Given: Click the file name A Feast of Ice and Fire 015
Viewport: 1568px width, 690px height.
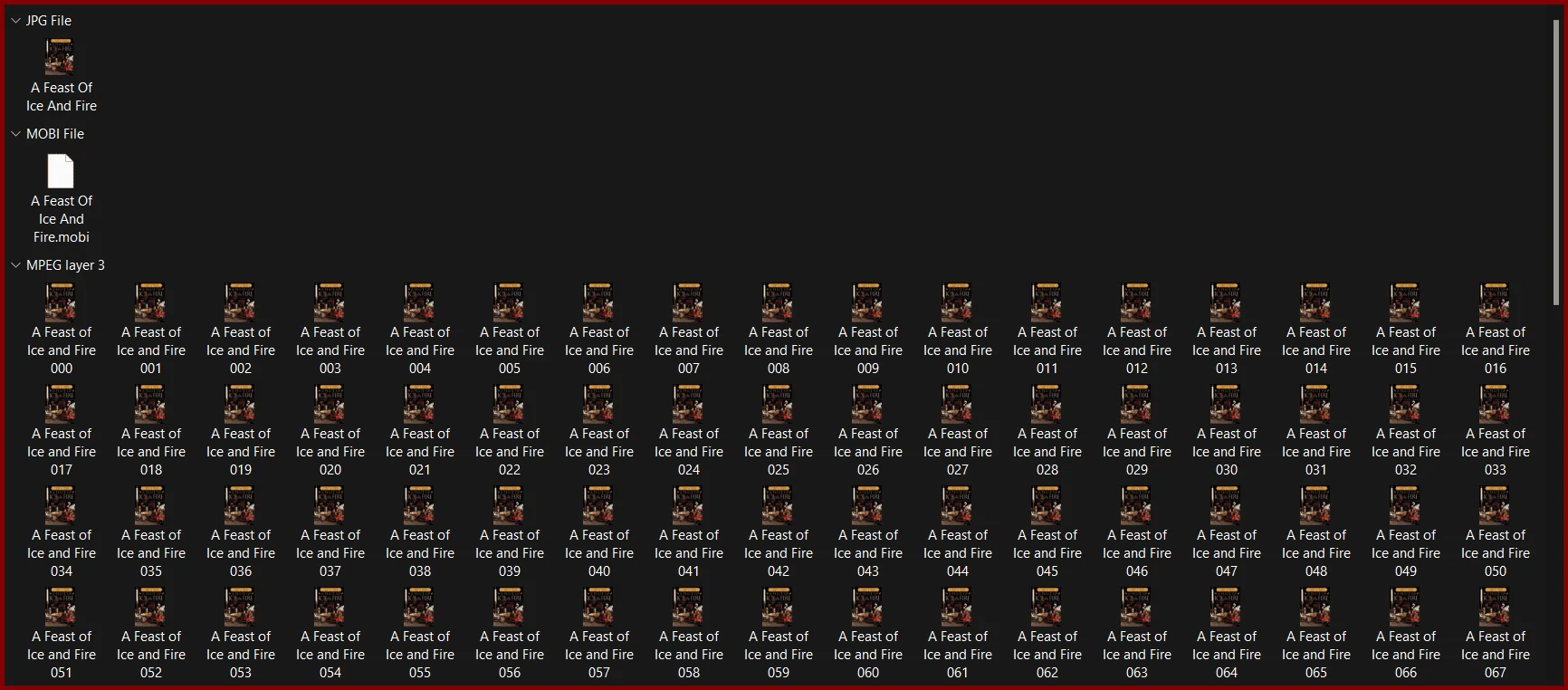Looking at the screenshot, I should point(1406,350).
